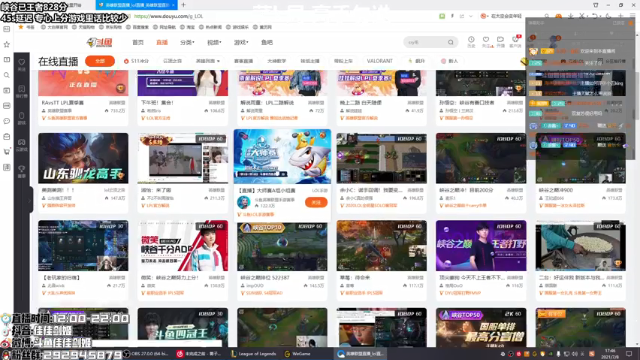640x360 pixels.
Task: Click the browser sidebar reading book icon
Action: [x=7, y=60]
